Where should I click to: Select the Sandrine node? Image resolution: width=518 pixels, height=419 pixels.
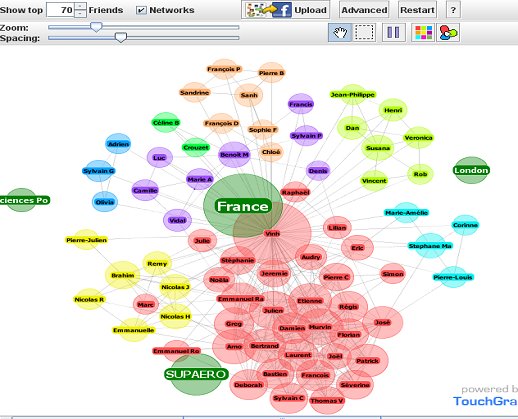click(x=194, y=92)
